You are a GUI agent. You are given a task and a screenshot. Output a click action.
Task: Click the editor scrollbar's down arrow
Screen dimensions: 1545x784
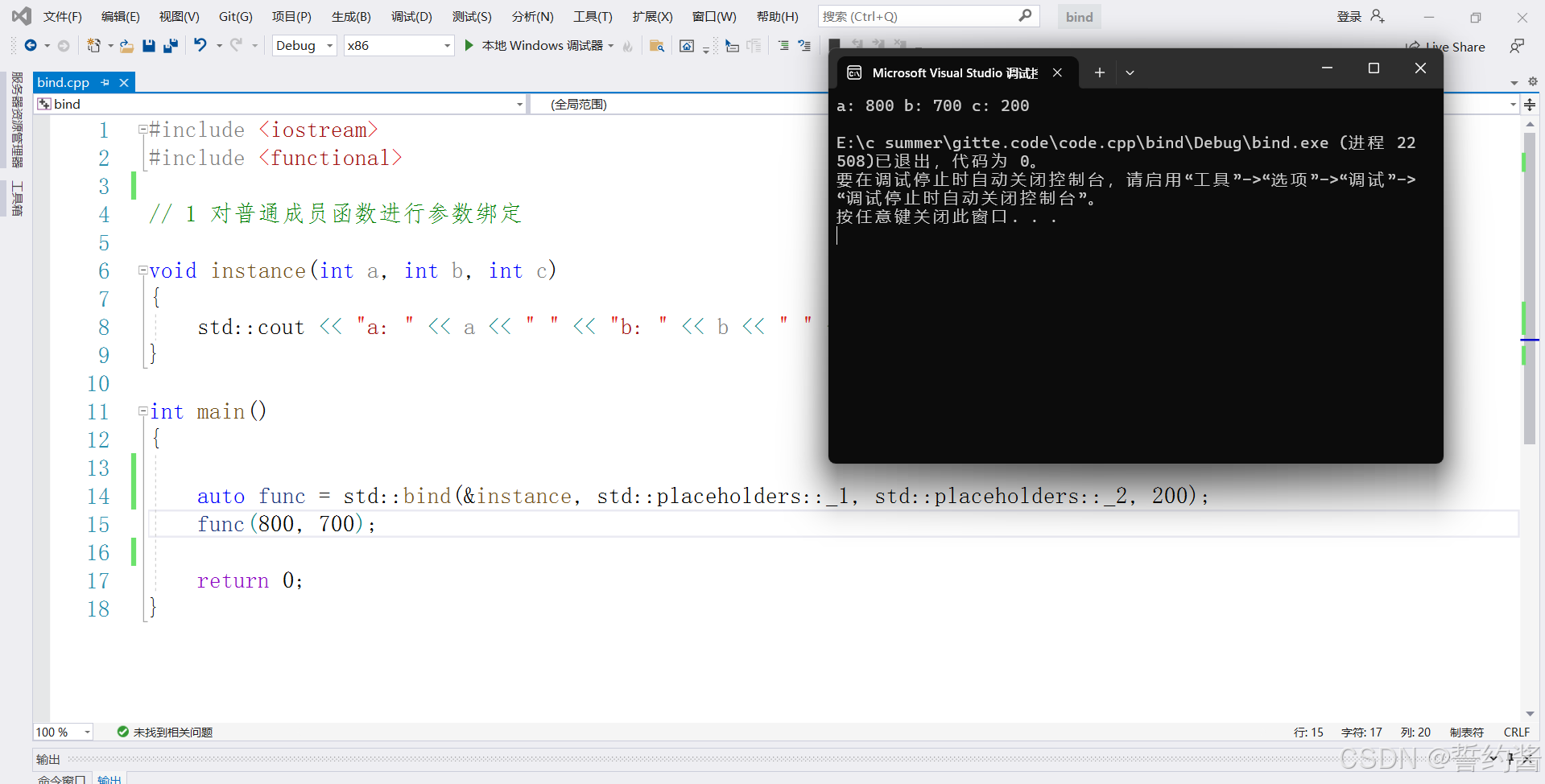(x=1530, y=714)
